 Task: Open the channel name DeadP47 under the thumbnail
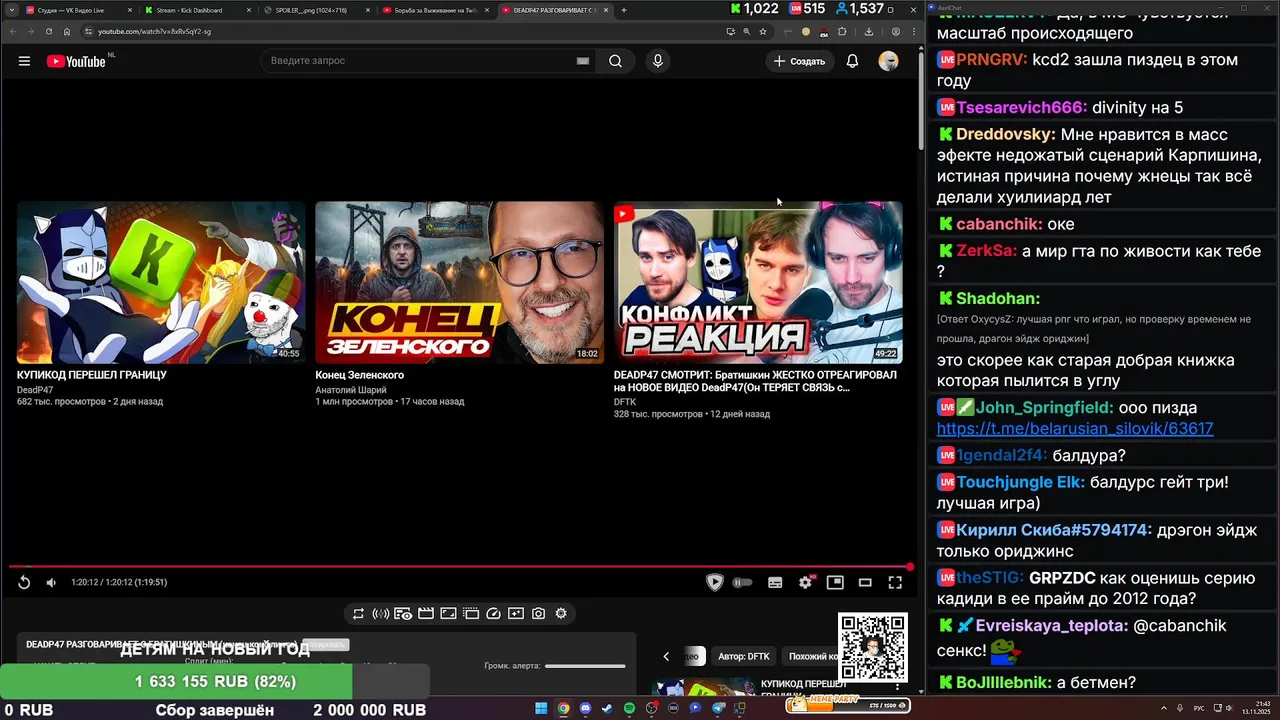[34, 390]
